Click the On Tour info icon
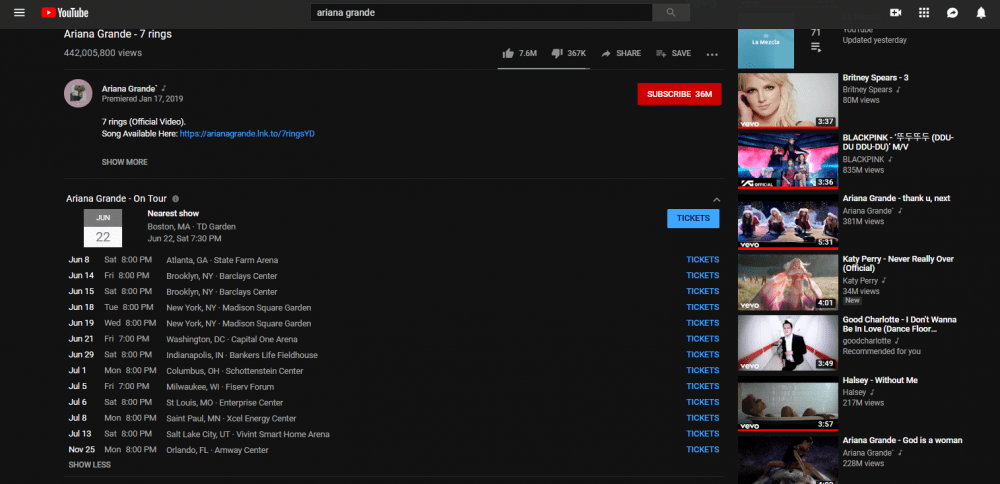The image size is (1000, 484). 175,199
